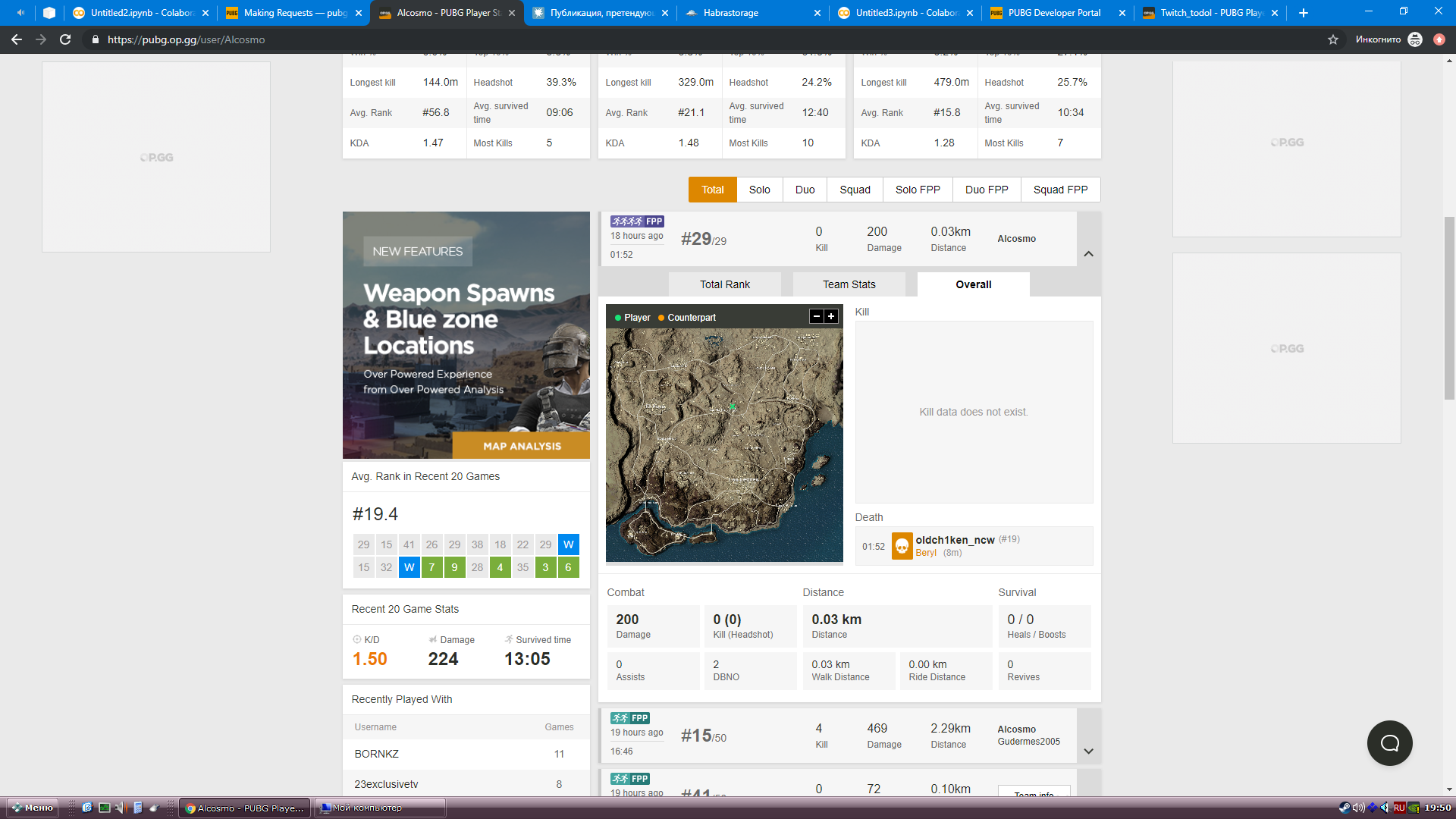
Task: Collapse the #29 match details
Action: [1088, 254]
